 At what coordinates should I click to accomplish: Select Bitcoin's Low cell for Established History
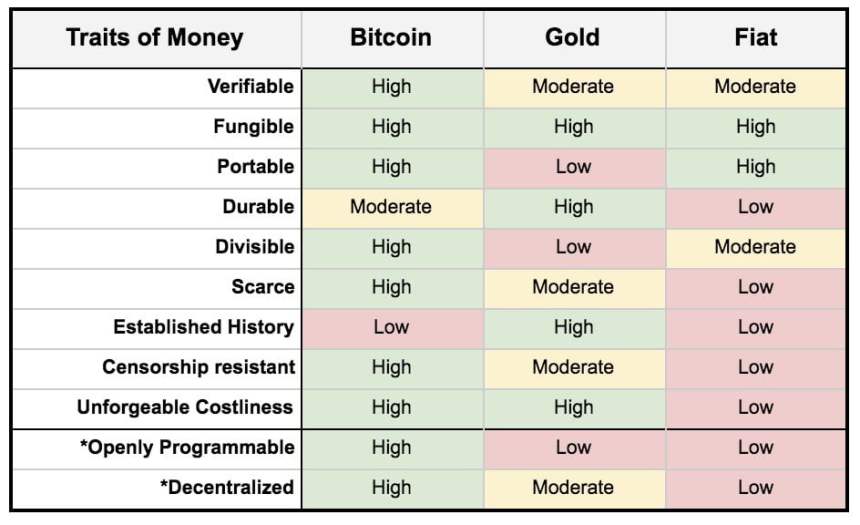point(391,327)
